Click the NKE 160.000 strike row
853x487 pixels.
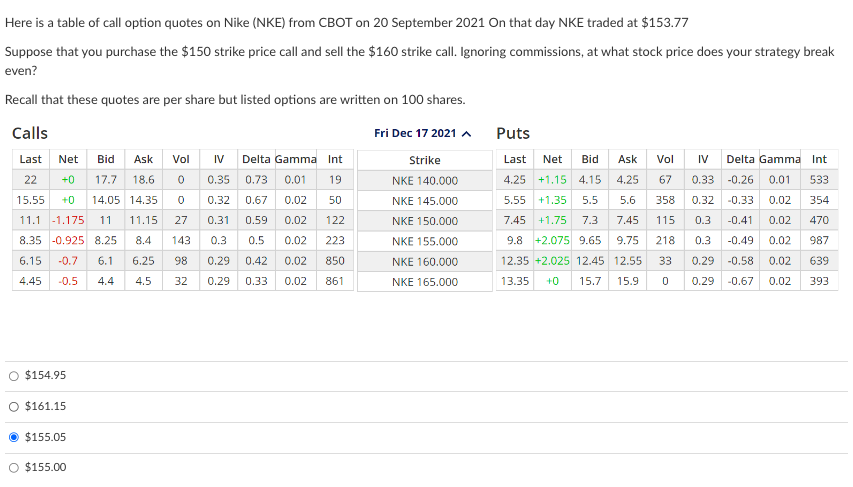(425, 262)
